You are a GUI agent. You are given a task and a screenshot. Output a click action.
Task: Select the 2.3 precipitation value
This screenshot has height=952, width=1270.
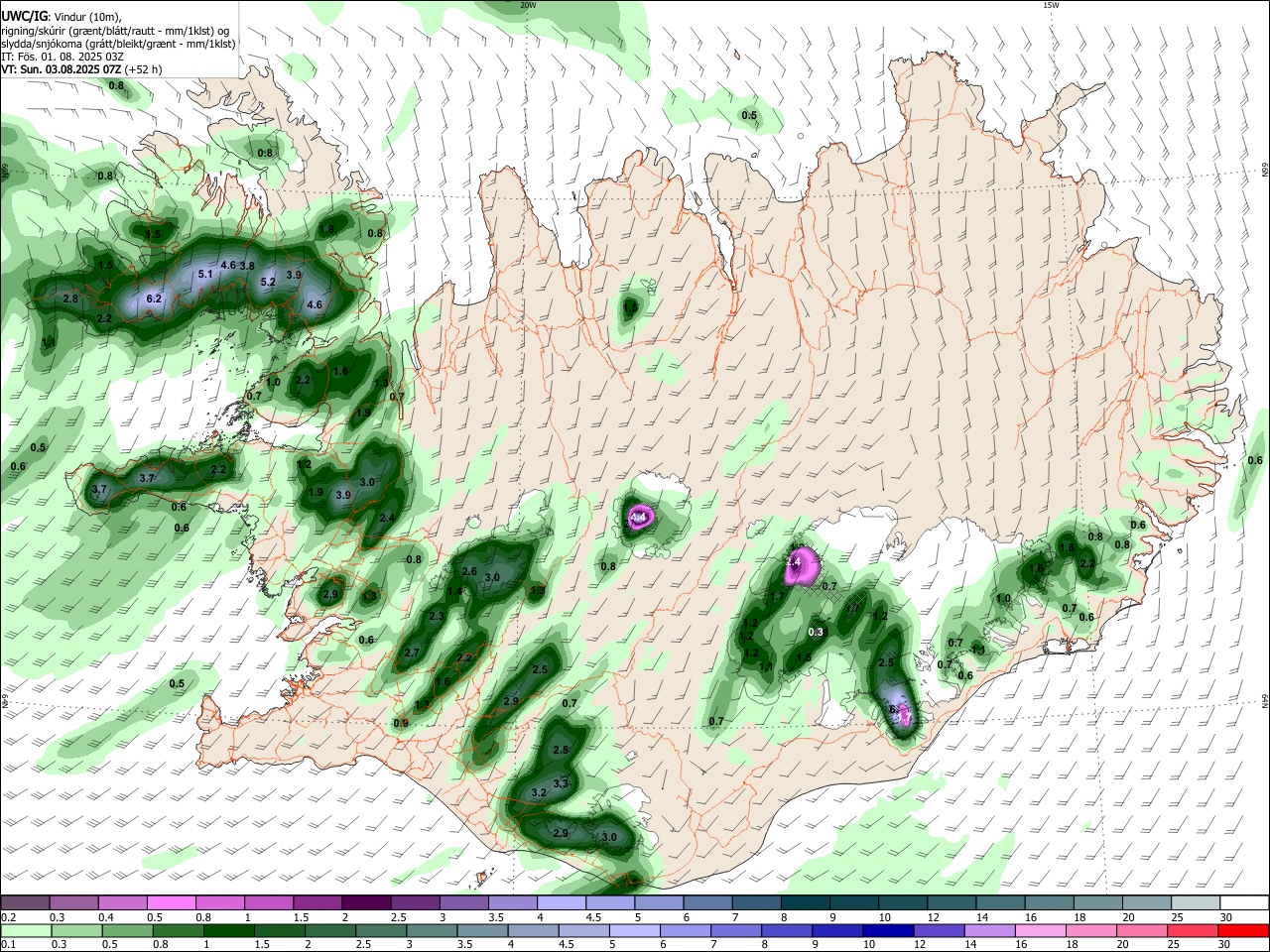(437, 616)
